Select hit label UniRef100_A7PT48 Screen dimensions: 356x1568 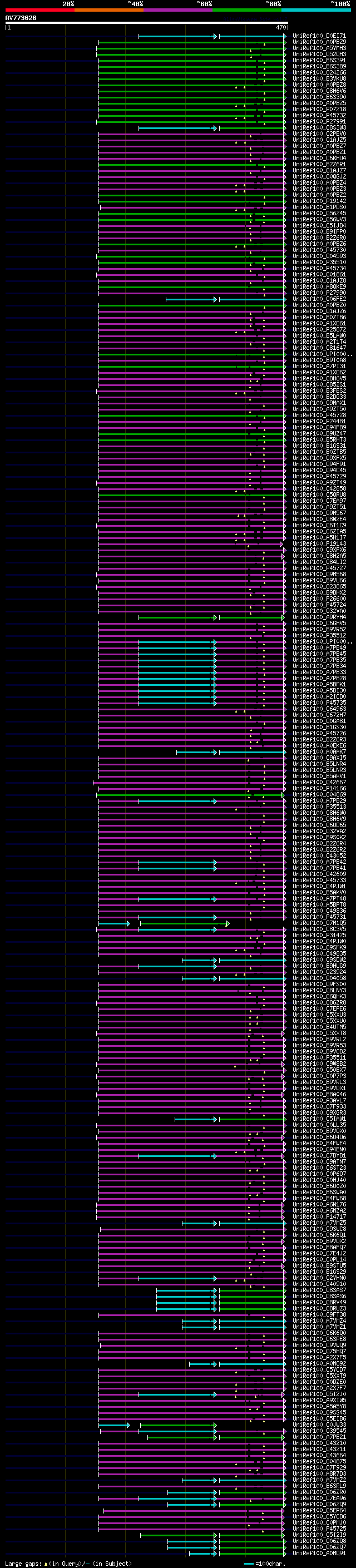[319, 899]
